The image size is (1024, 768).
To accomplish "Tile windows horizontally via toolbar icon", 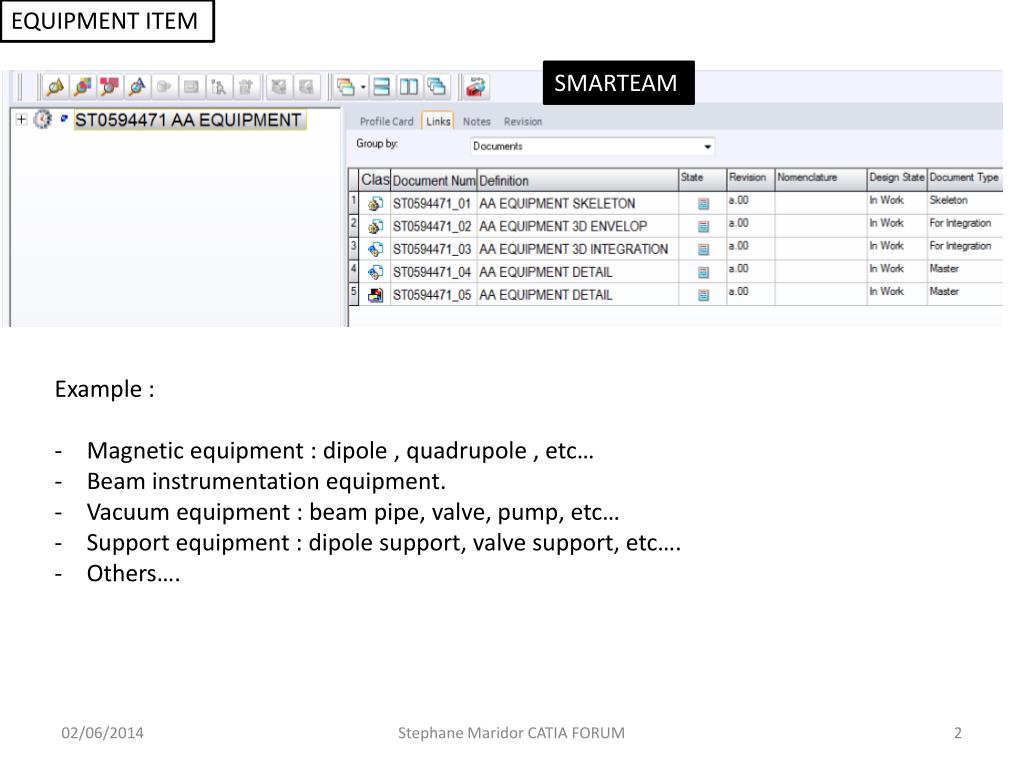I will [381, 87].
